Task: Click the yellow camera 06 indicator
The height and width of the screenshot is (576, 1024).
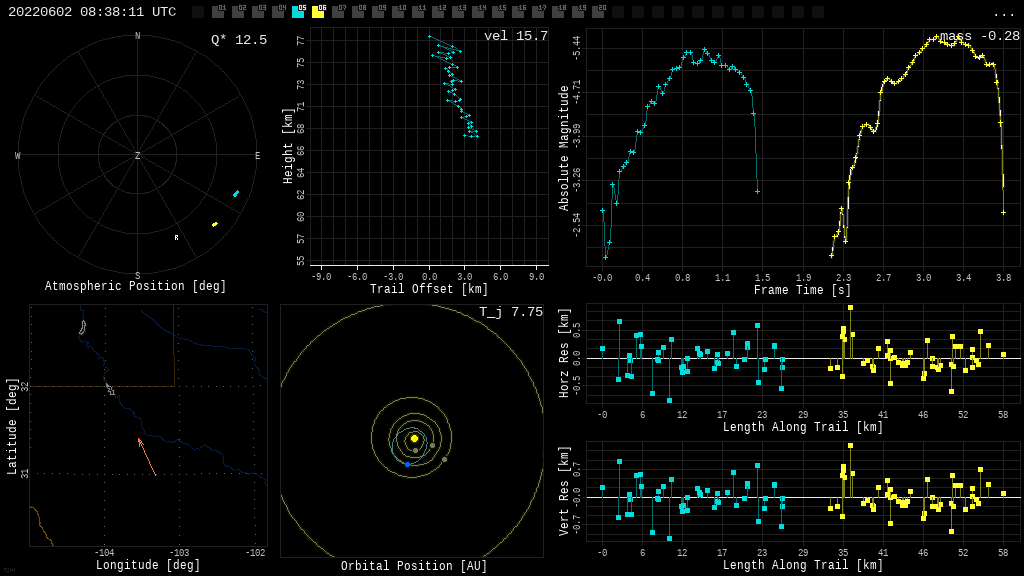Action: pos(318,12)
